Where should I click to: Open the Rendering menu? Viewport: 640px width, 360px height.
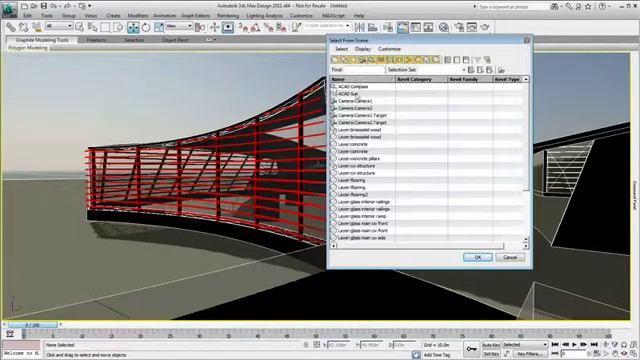pyautogui.click(x=228, y=16)
